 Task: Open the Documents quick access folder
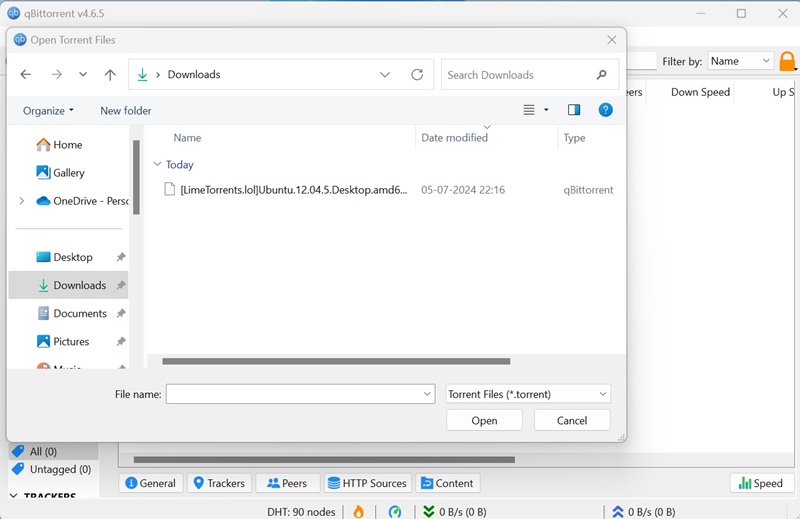tap(72, 313)
